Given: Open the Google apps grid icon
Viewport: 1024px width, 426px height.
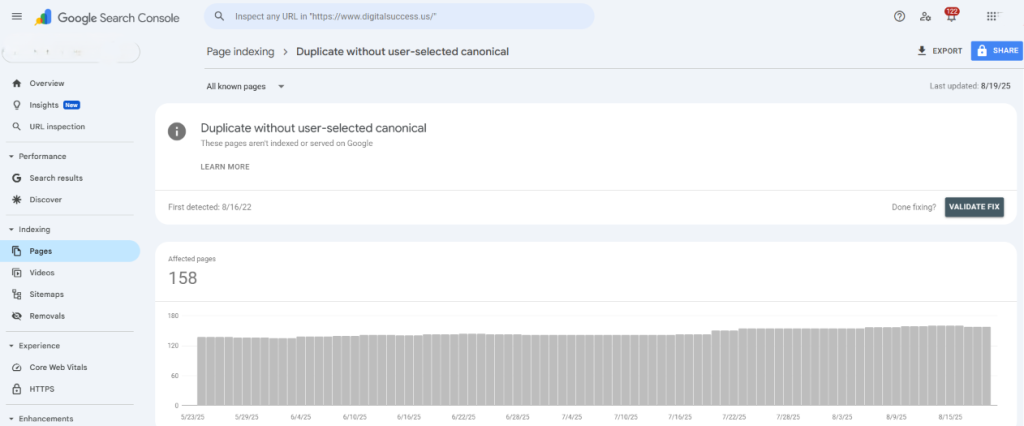Looking at the screenshot, I should click(x=992, y=17).
